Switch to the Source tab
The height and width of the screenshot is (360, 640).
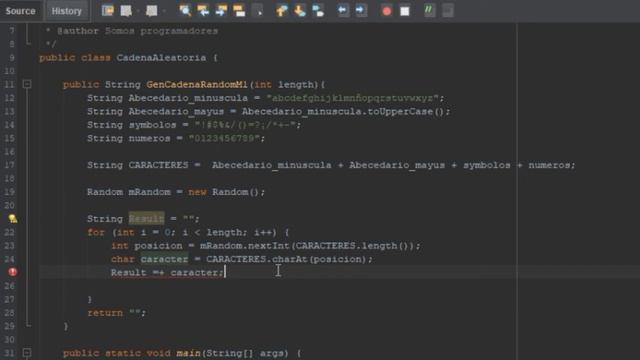(20, 11)
